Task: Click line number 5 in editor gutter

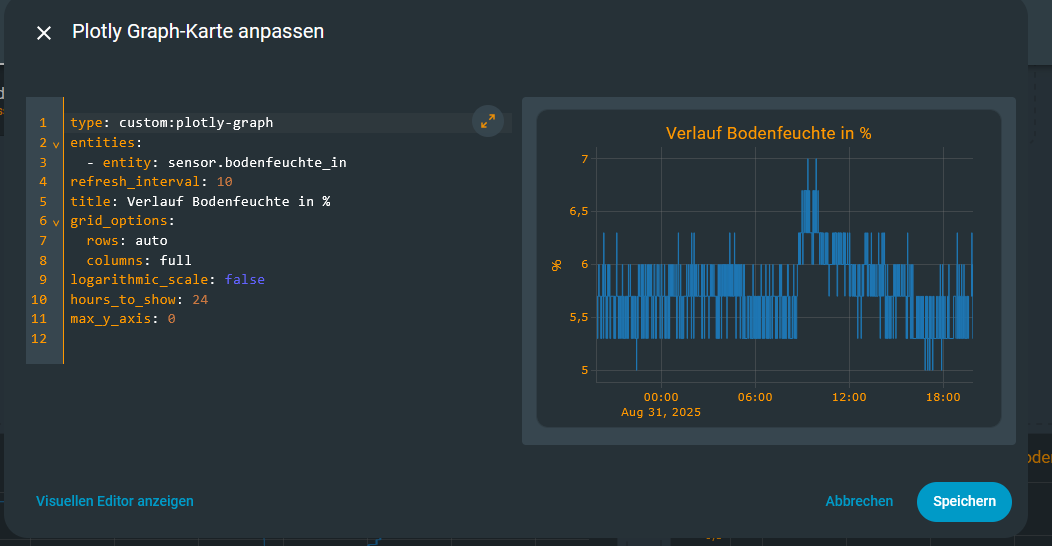Action: (43, 202)
